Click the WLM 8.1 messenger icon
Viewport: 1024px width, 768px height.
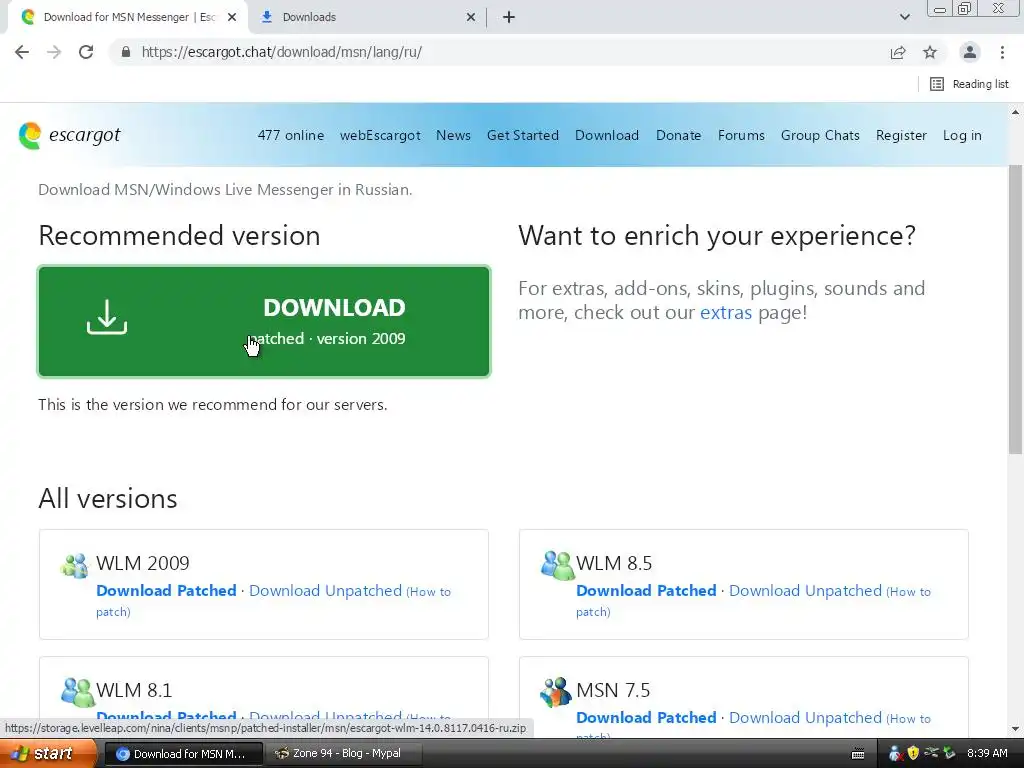78,692
